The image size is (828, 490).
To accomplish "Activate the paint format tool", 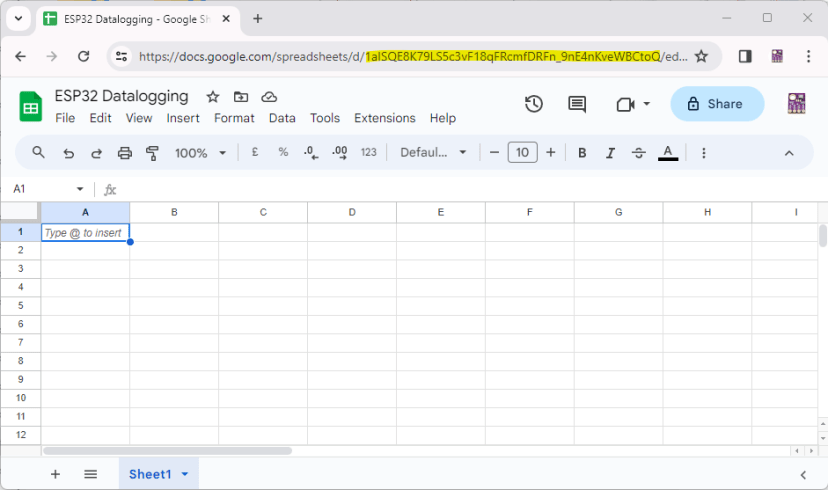I will pyautogui.click(x=153, y=153).
